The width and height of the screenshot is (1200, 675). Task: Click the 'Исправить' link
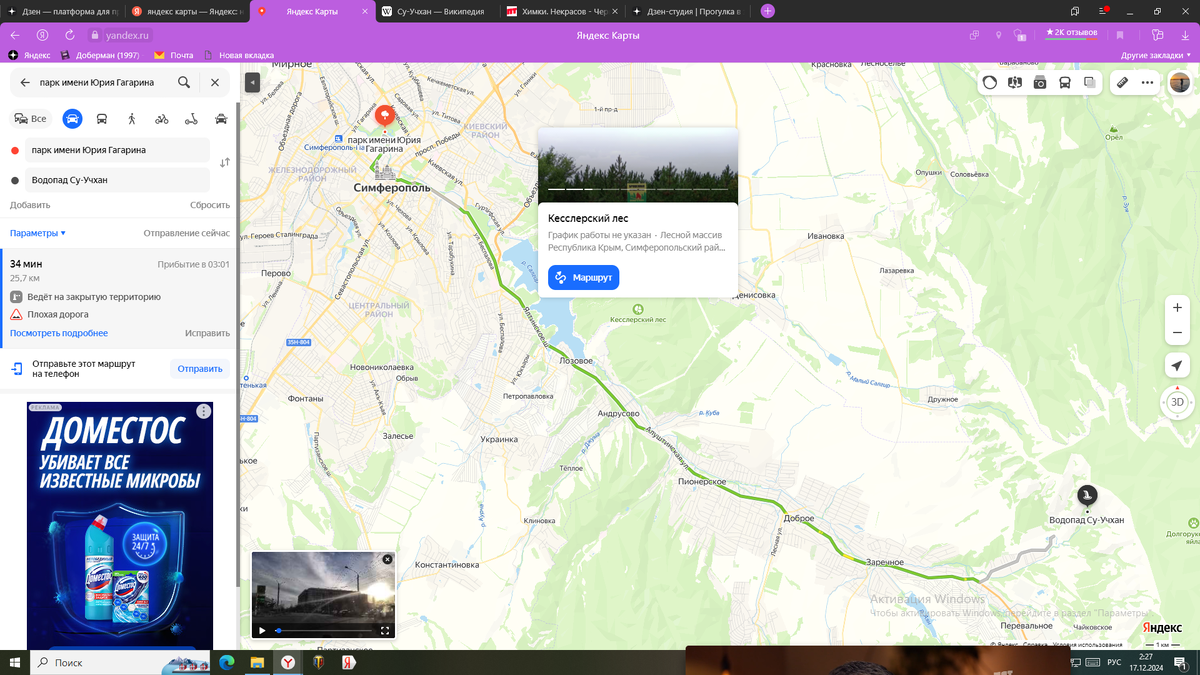pos(207,333)
